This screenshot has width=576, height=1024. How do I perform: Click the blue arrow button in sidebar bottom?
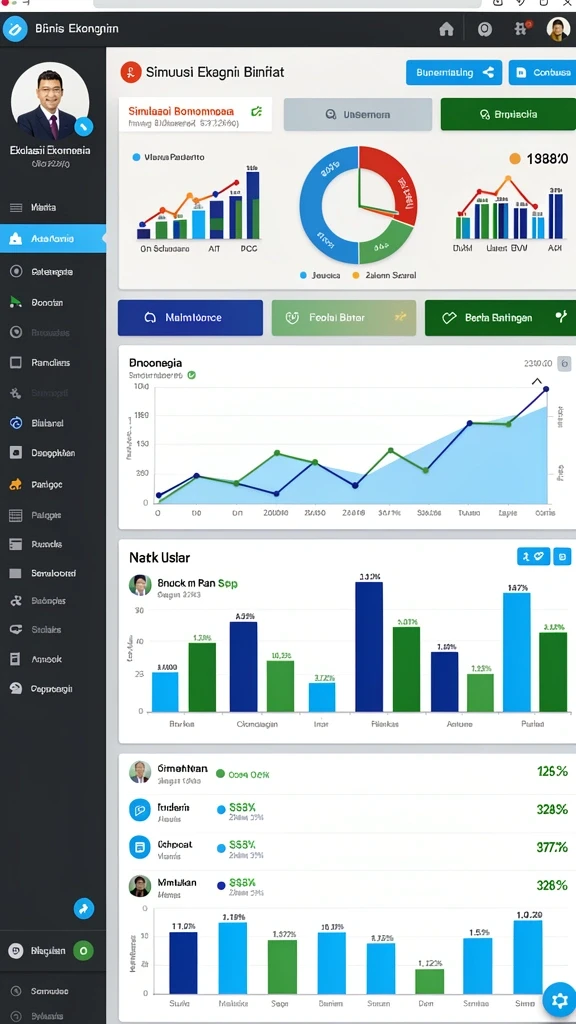(84, 908)
